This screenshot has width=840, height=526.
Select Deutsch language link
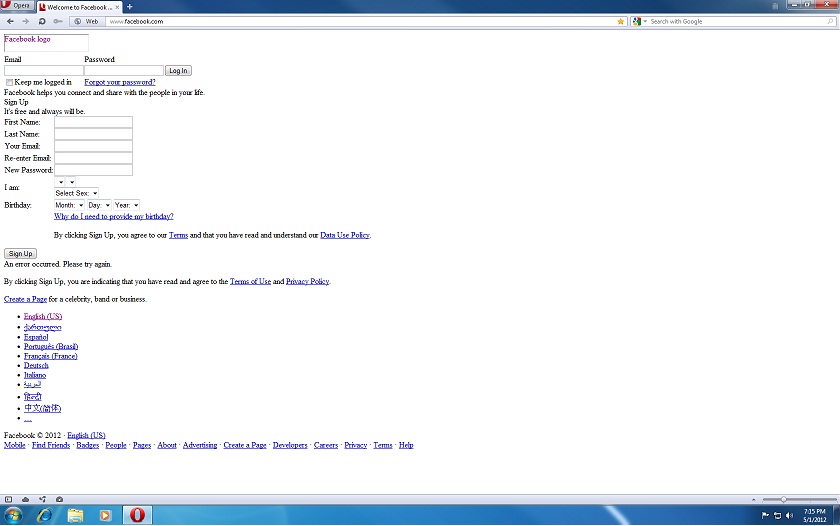pos(36,365)
